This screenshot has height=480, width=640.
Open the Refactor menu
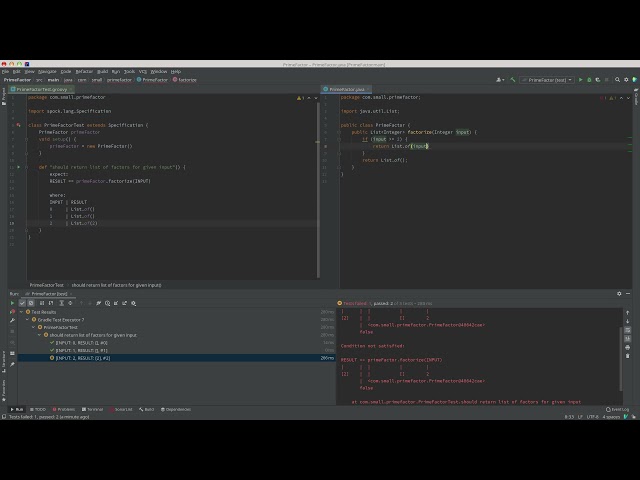84,71
